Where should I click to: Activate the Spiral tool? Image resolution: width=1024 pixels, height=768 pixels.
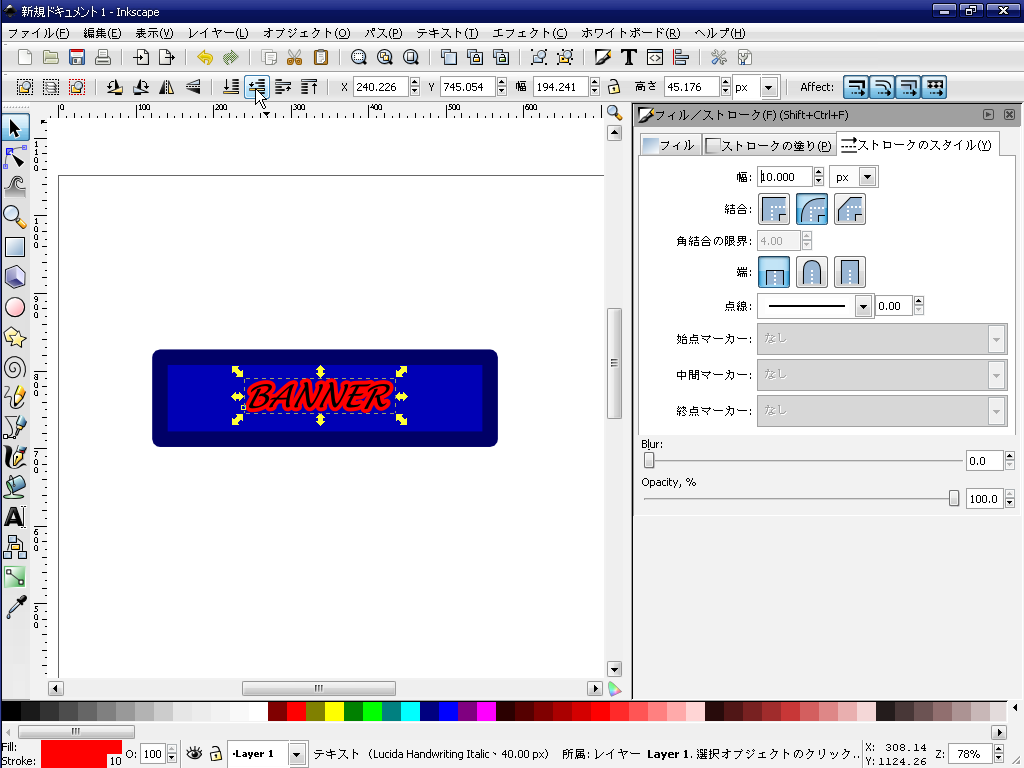pos(15,367)
